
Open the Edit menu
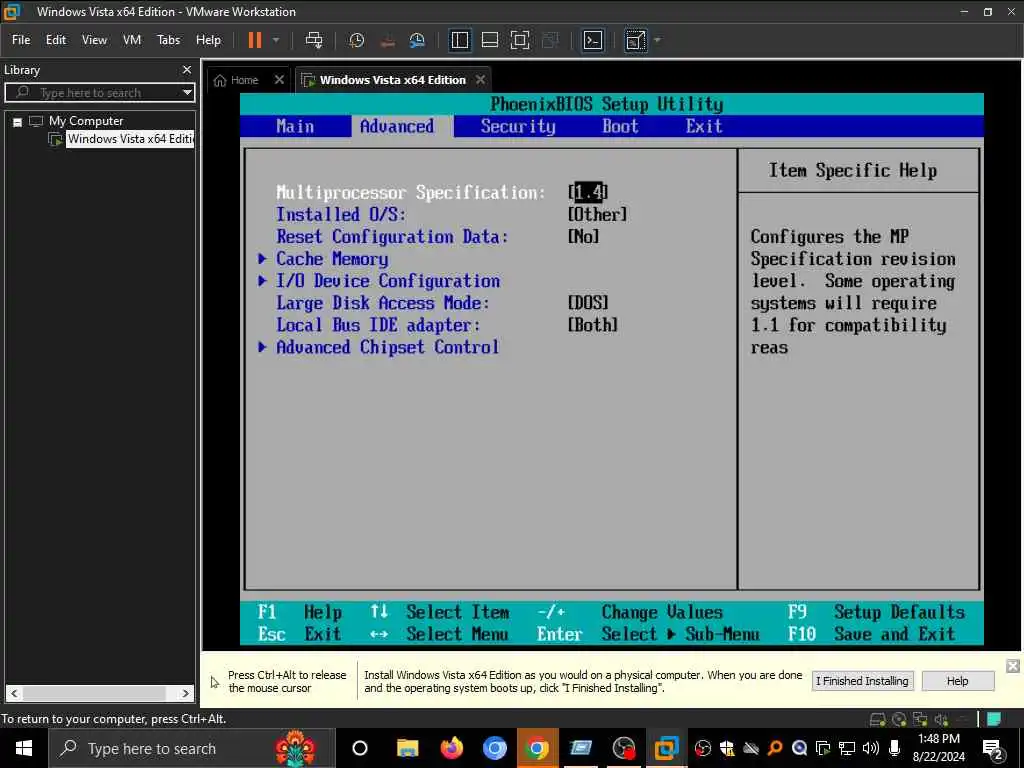pos(56,40)
